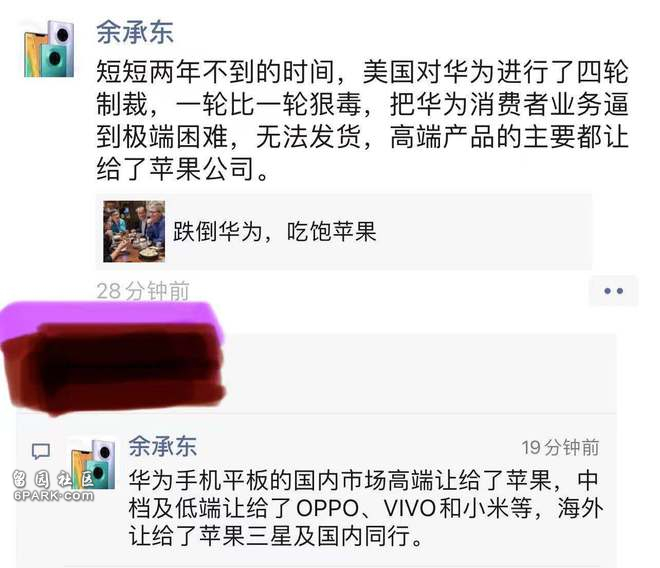Screen dimensions: 660x568
Task: Tap the post text about 美国对华为 sanctions
Action: coord(362,120)
